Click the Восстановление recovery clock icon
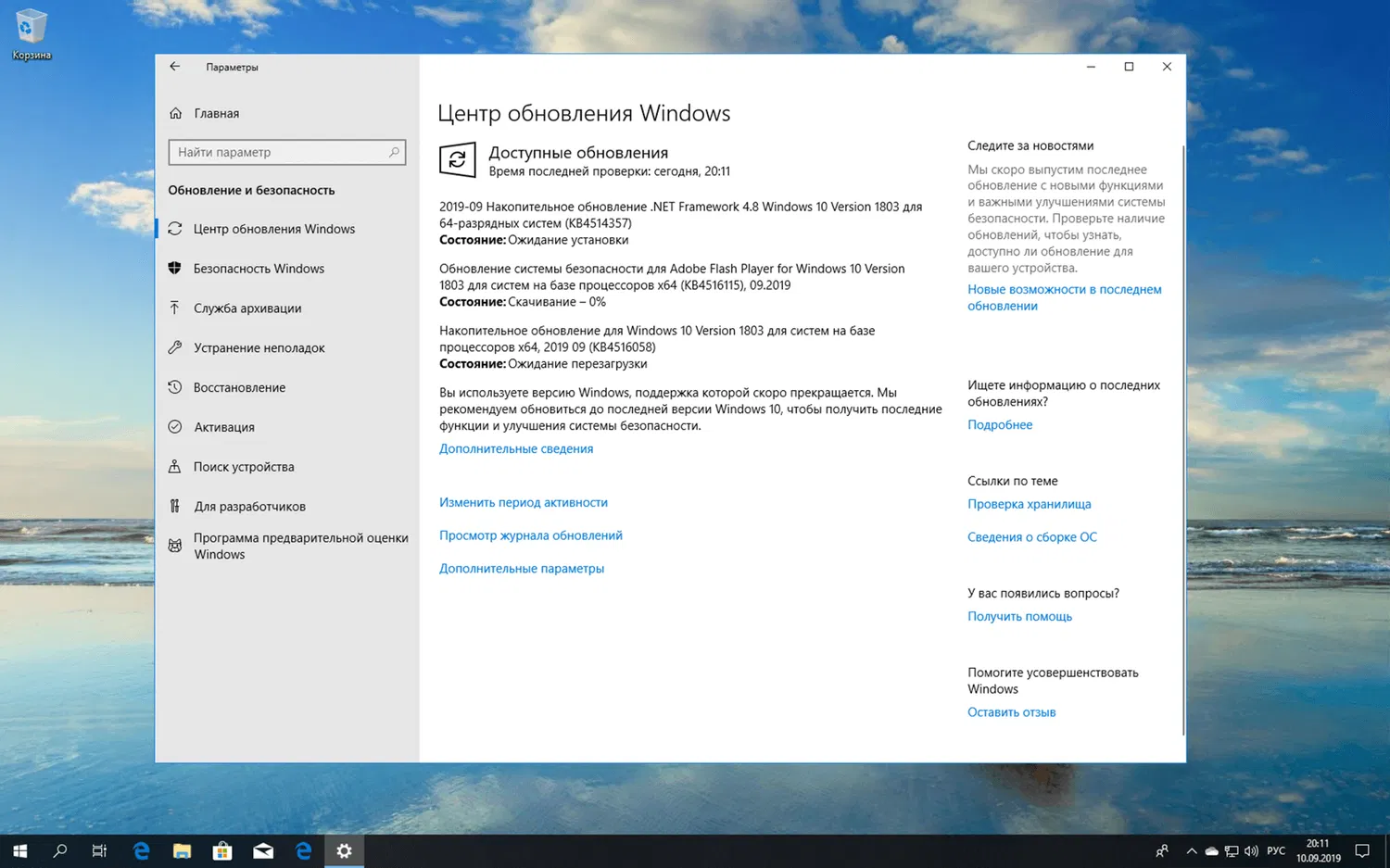 pyautogui.click(x=174, y=387)
